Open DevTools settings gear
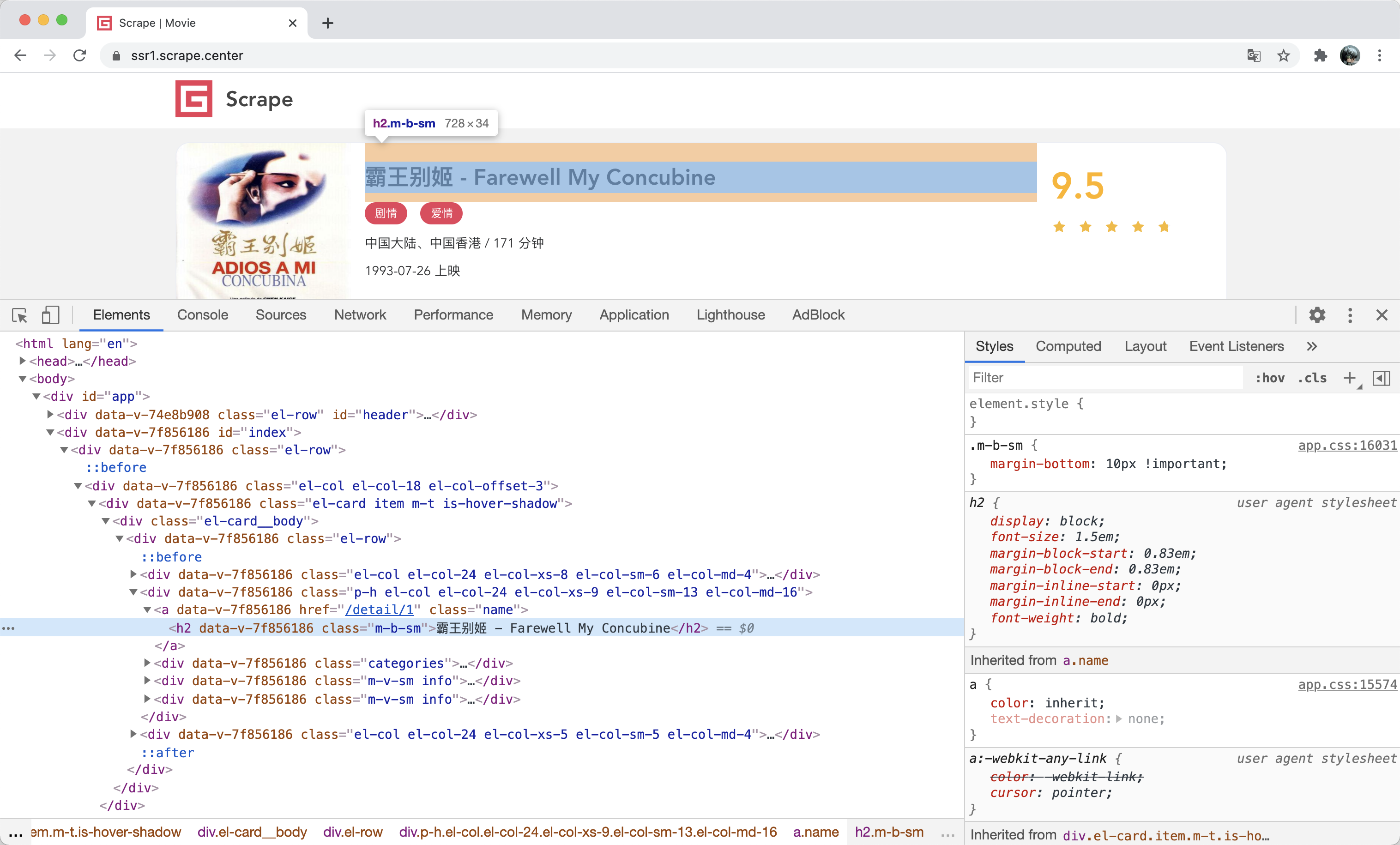This screenshot has width=1400, height=845. [1317, 315]
